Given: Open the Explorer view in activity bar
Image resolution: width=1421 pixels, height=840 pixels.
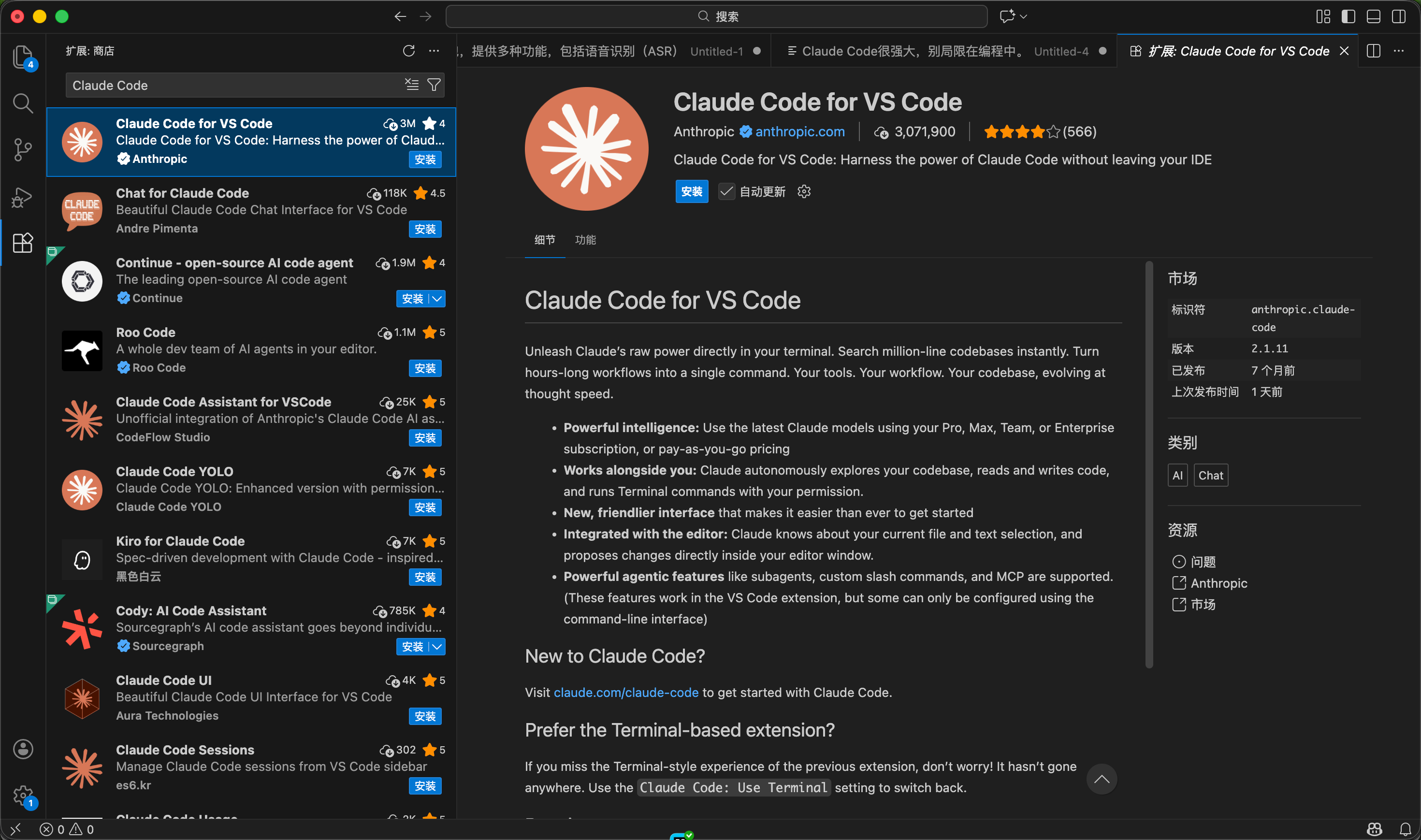Looking at the screenshot, I should [x=23, y=57].
